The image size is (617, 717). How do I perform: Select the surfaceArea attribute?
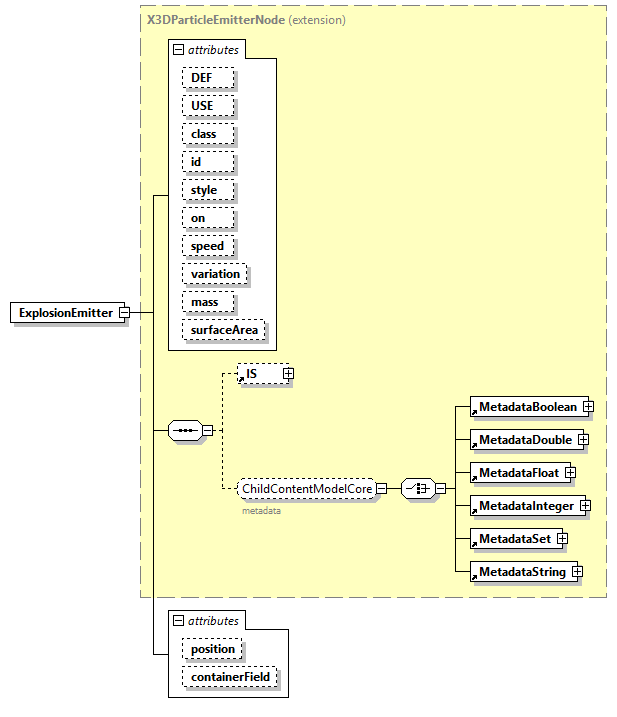[x=224, y=330]
